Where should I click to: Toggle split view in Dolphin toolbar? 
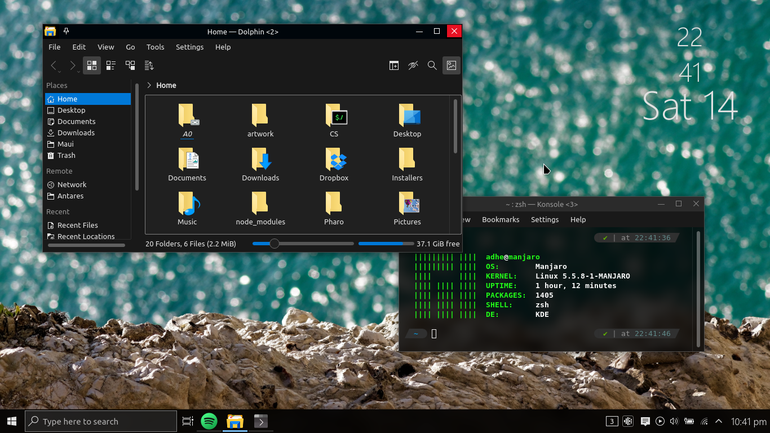(394, 65)
